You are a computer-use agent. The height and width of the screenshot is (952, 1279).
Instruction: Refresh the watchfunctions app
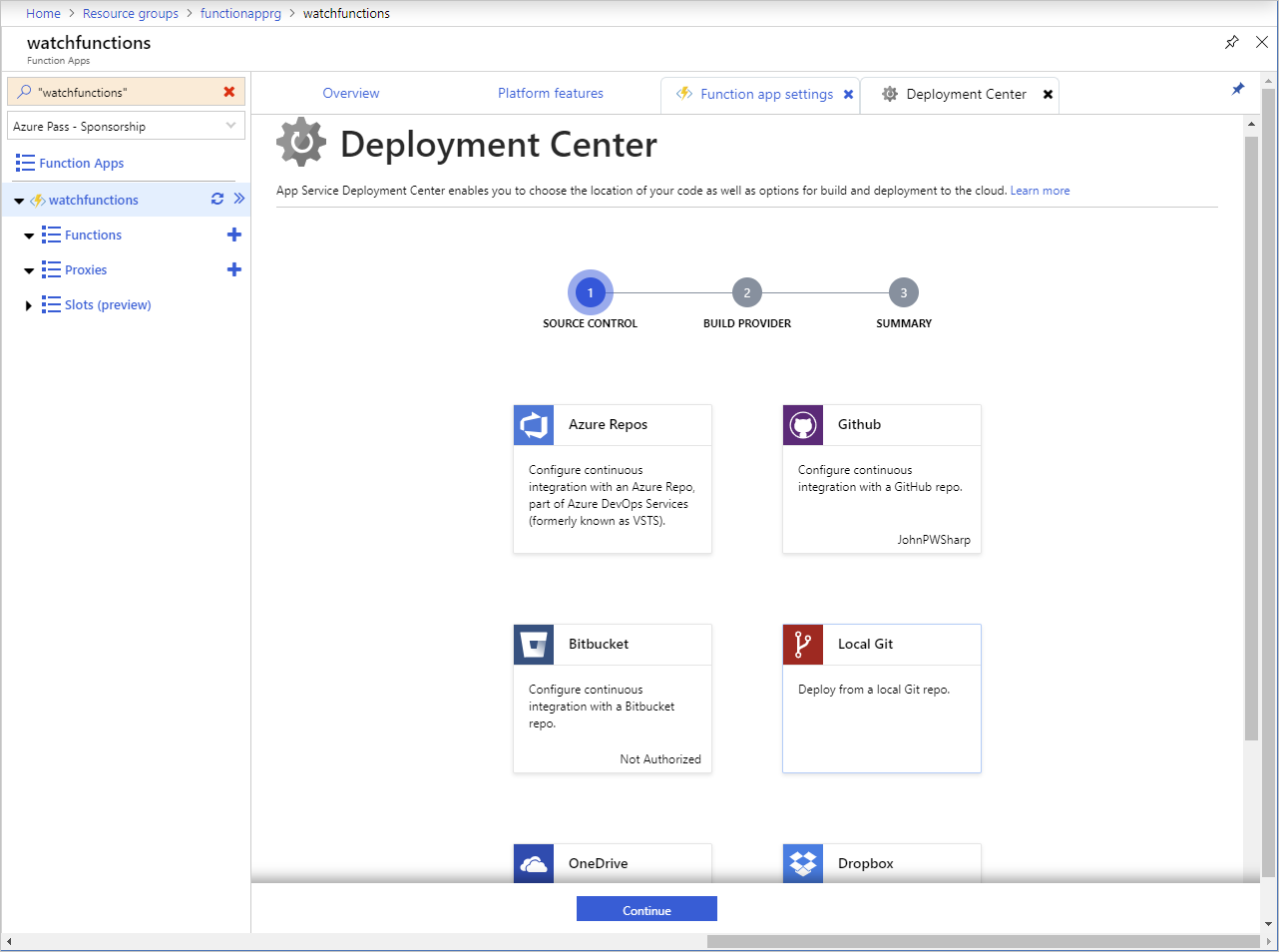click(217, 199)
